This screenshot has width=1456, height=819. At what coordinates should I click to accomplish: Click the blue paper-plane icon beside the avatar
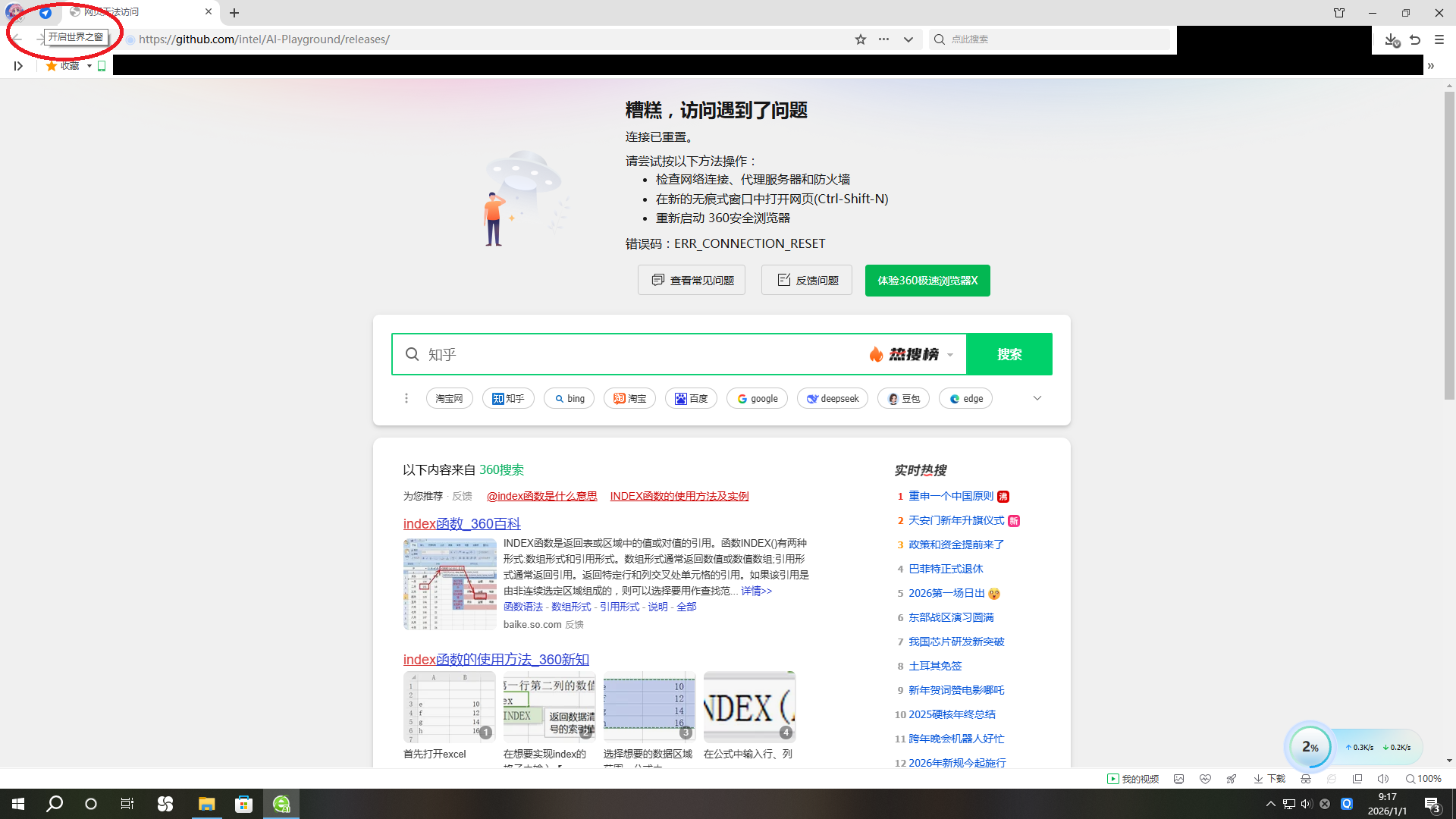[x=45, y=13]
